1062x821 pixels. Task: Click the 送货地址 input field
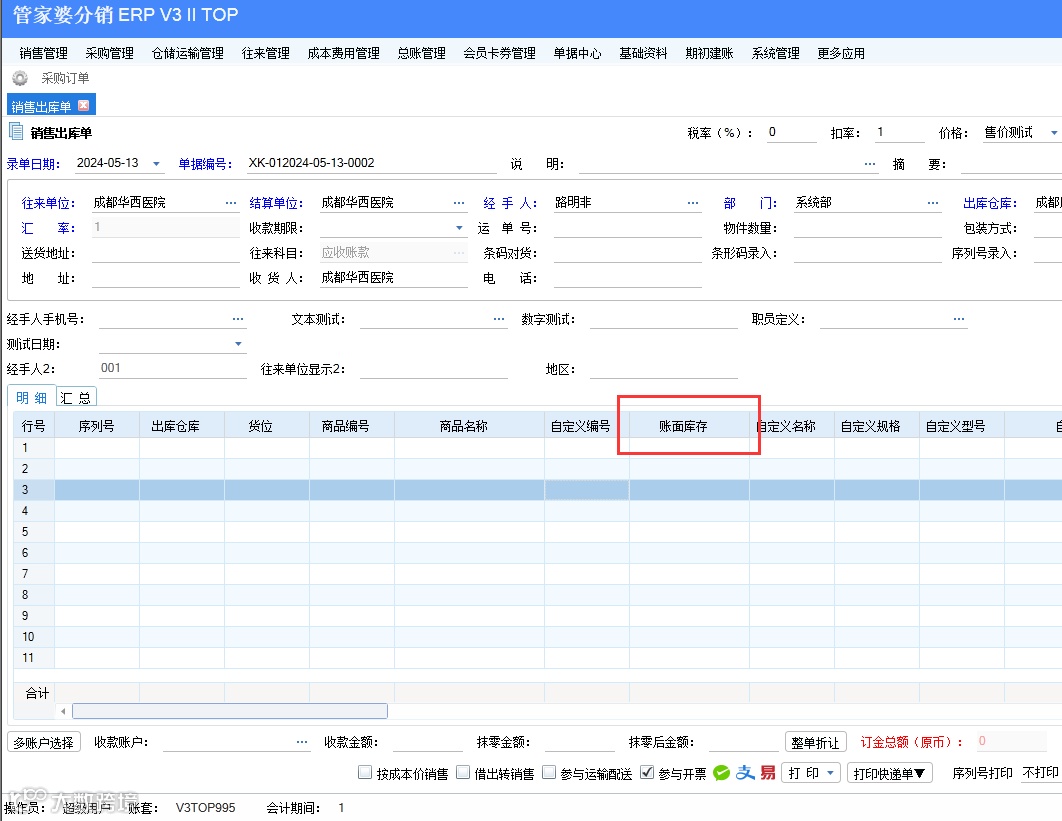[165, 253]
